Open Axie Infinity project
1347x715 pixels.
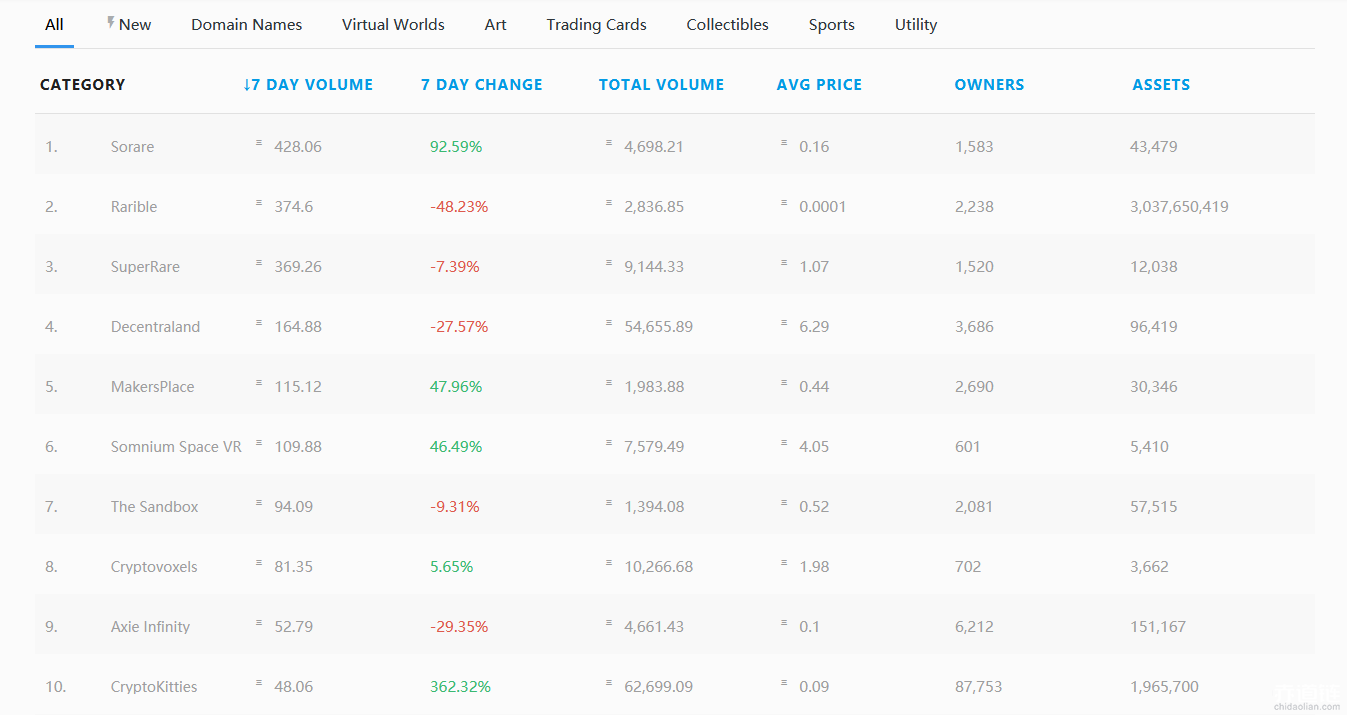tap(150, 627)
